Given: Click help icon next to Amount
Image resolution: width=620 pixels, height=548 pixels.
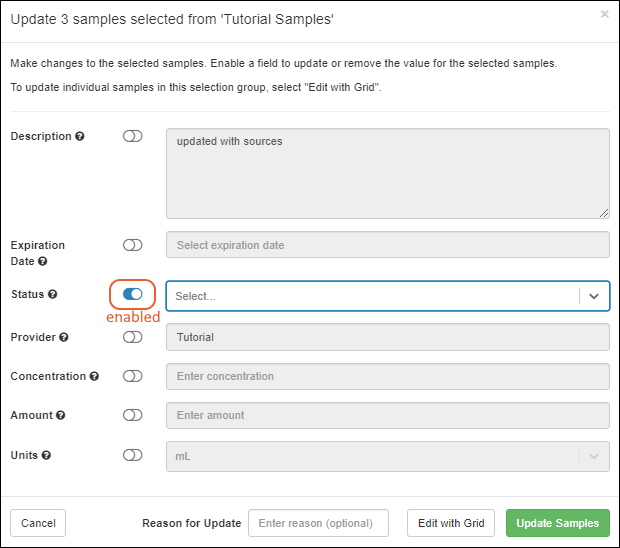Looking at the screenshot, I should 61,416.
